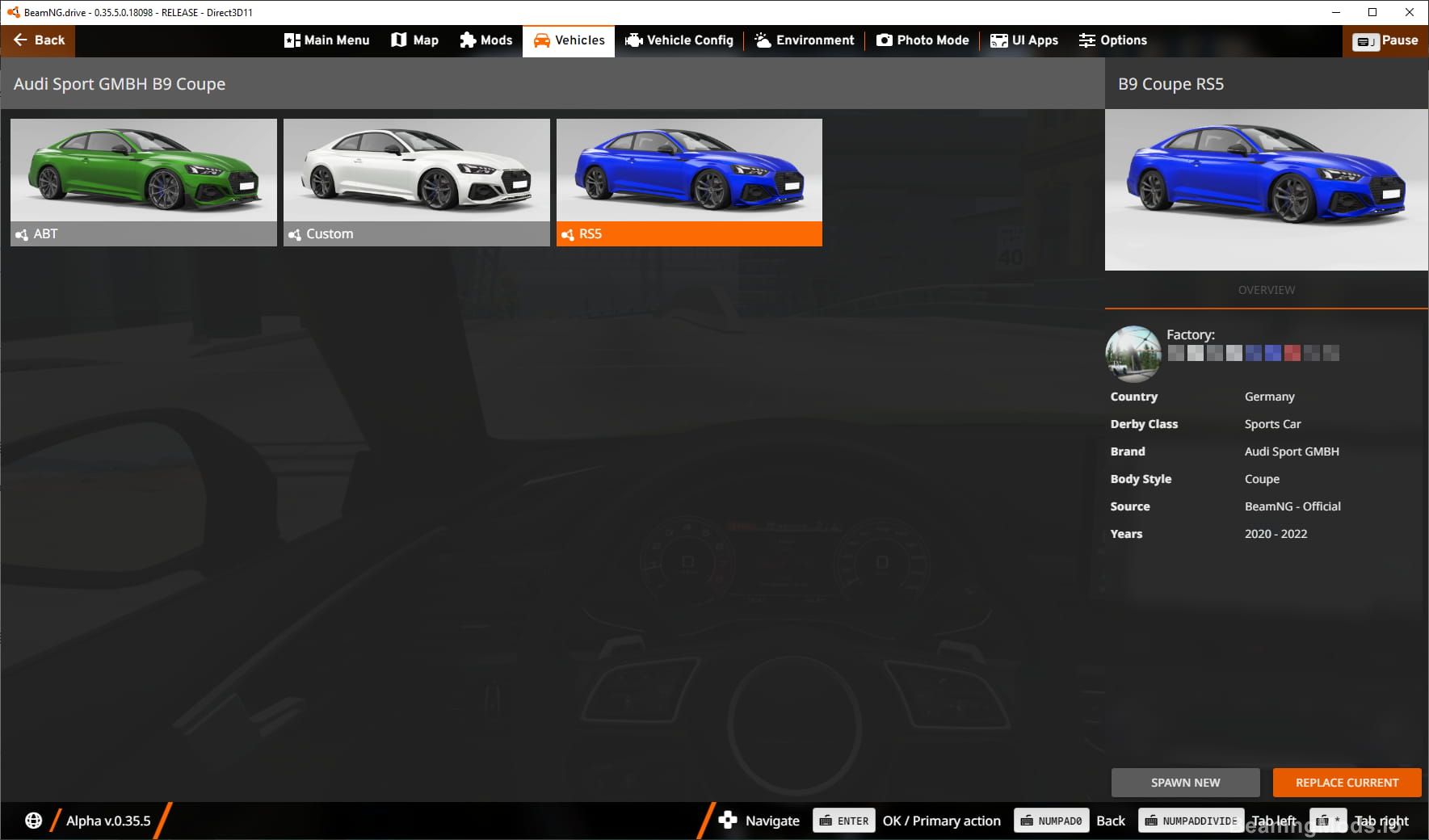
Task: Click the circular environment preview icon
Action: pyautogui.click(x=1133, y=354)
